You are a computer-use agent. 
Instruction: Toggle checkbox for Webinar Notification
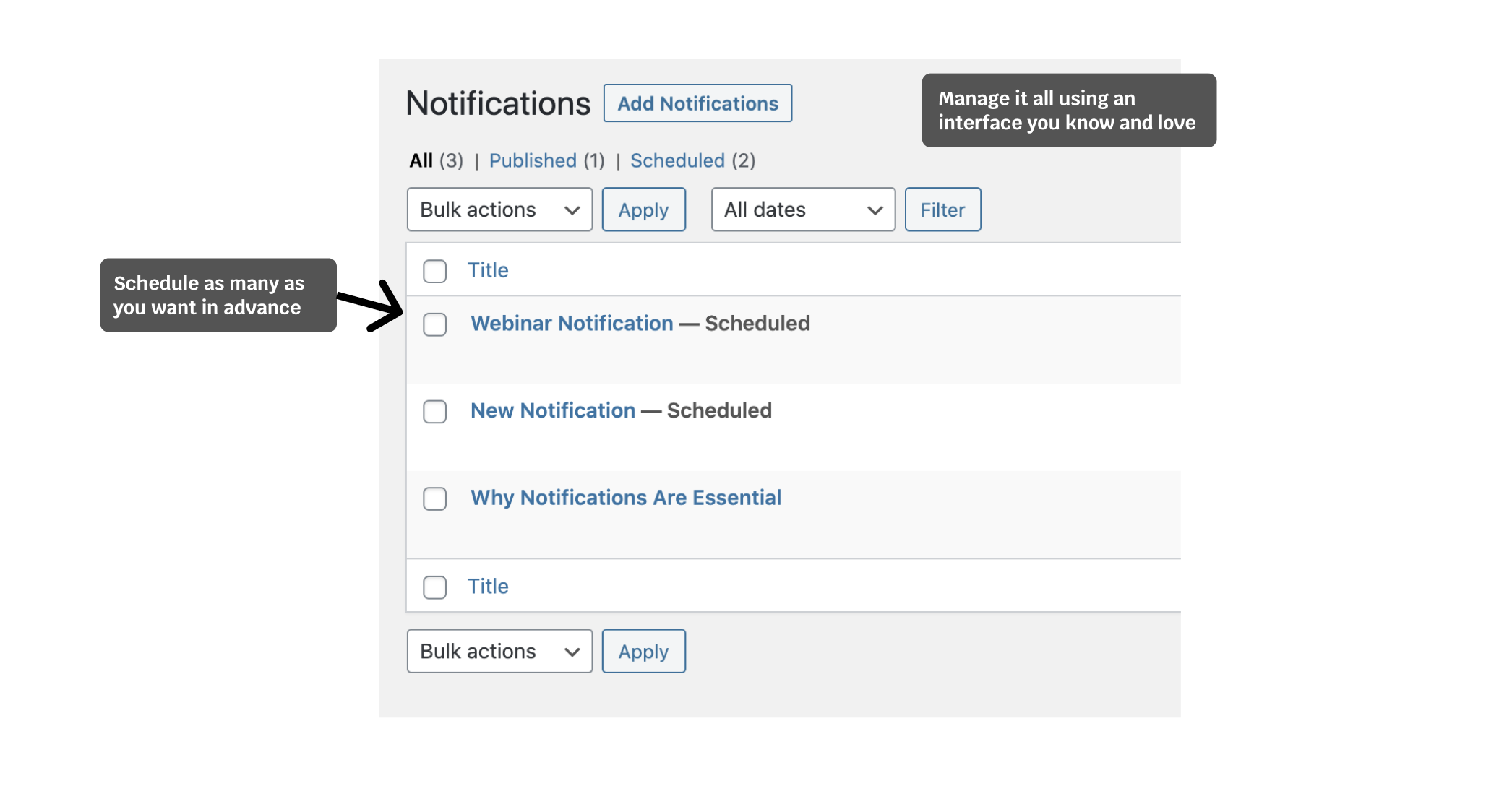tap(434, 323)
